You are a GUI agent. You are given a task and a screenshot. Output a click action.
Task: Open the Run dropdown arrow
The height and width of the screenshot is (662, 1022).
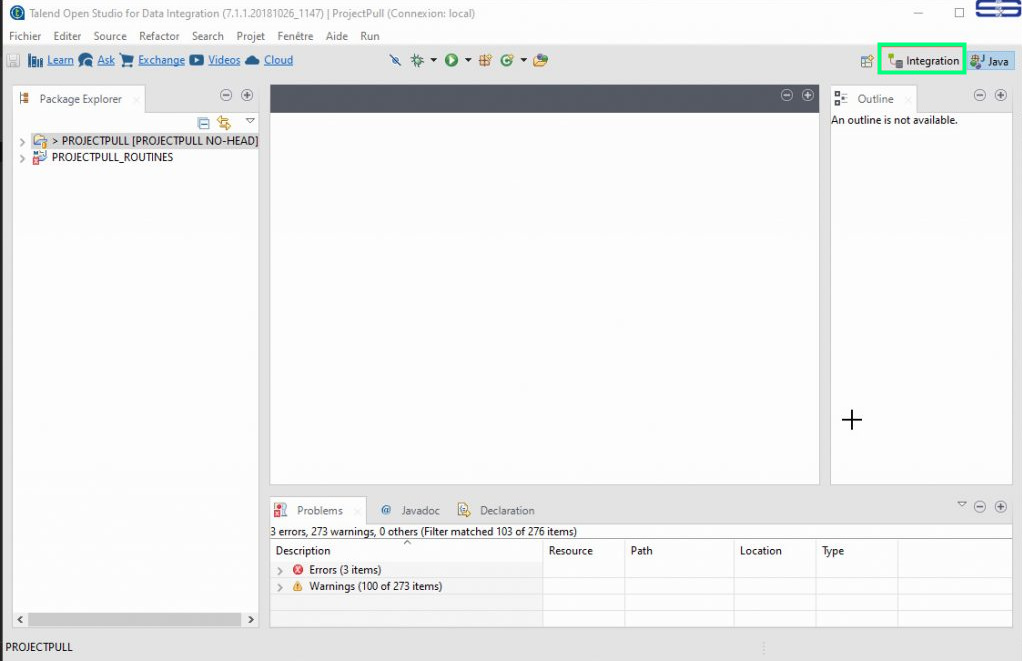(468, 60)
